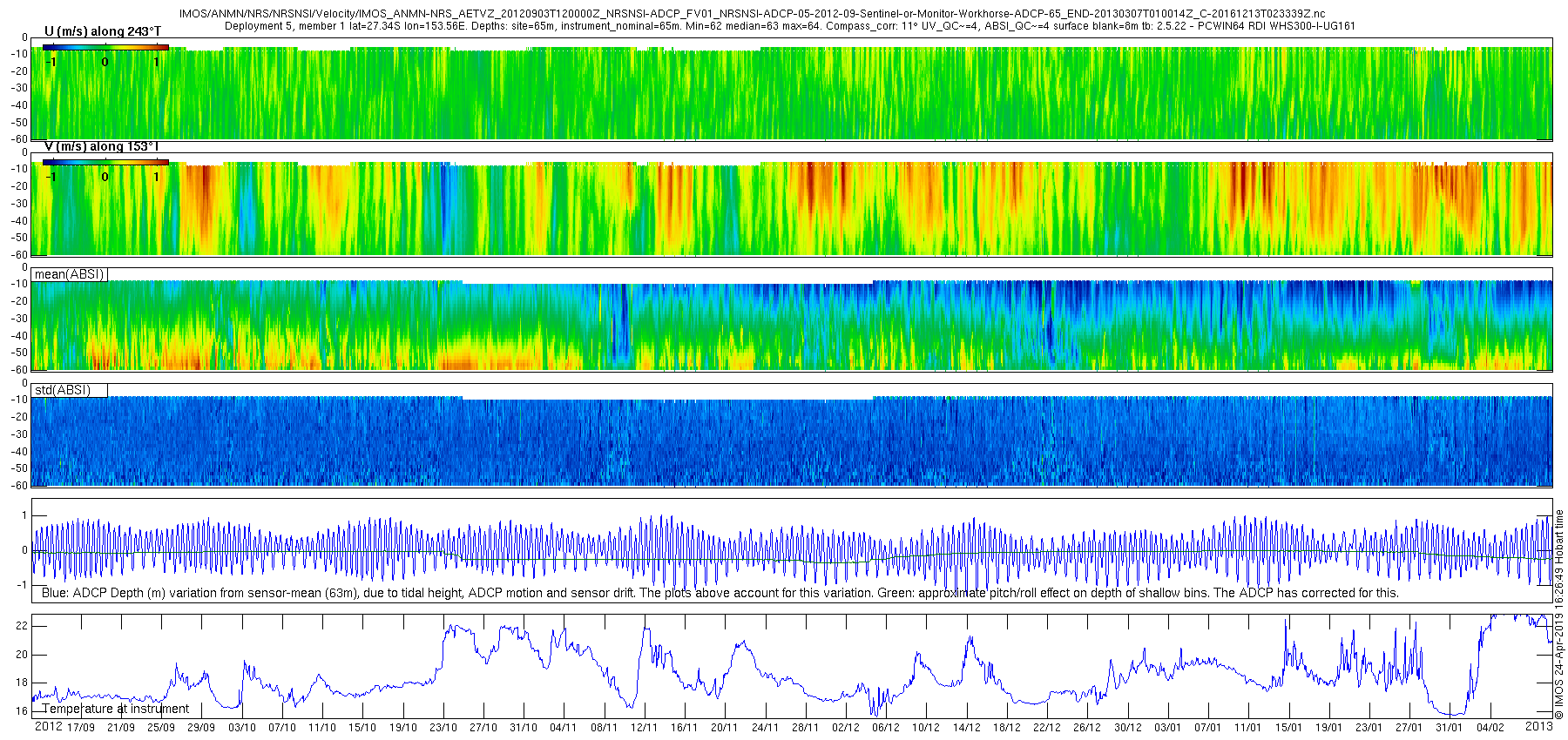Select the 'V (m/s) along 153°T' panel title
Image resolution: width=1568 pixels, height=740 pixels.
tap(102, 146)
